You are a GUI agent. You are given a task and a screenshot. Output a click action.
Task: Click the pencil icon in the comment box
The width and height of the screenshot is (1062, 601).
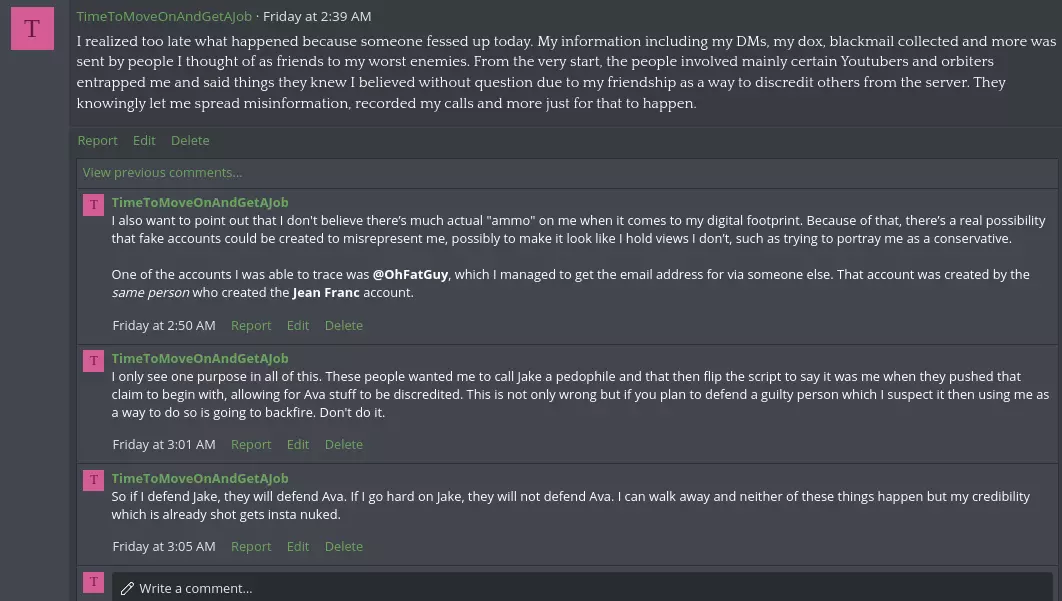pyautogui.click(x=127, y=589)
